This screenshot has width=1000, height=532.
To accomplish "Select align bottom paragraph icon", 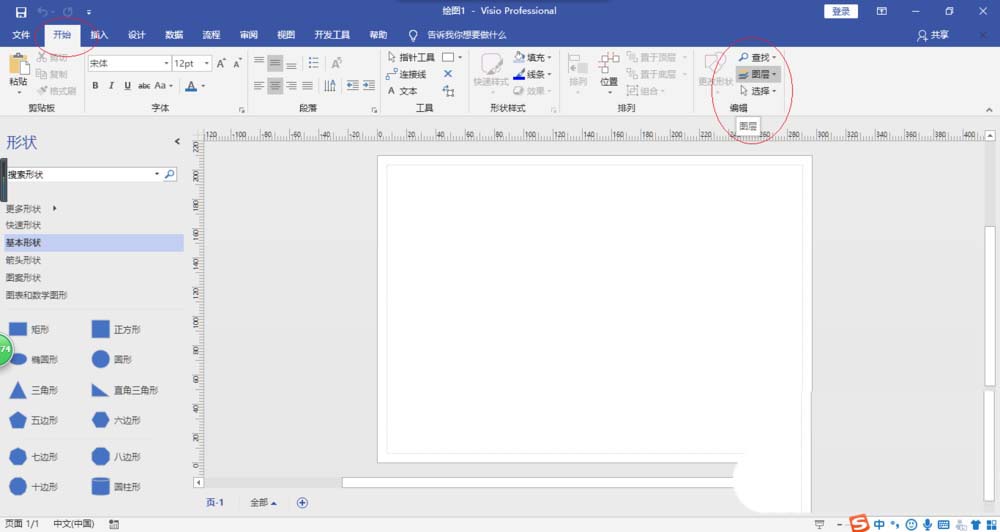I will [291, 63].
